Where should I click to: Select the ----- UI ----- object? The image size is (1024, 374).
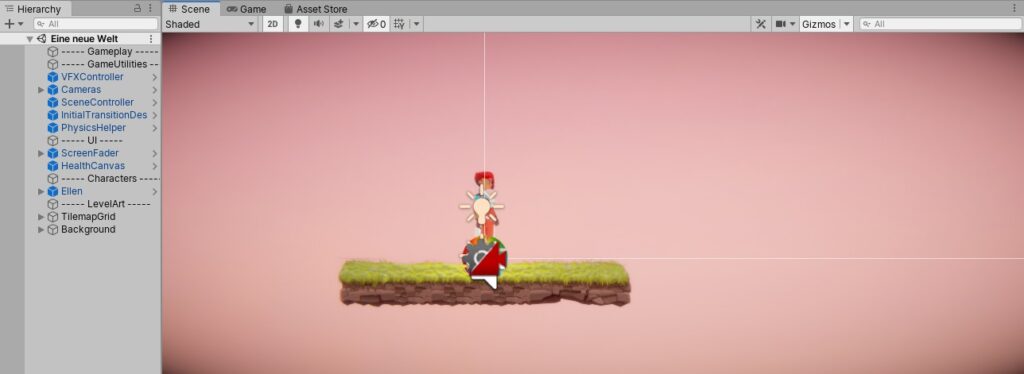(x=91, y=140)
